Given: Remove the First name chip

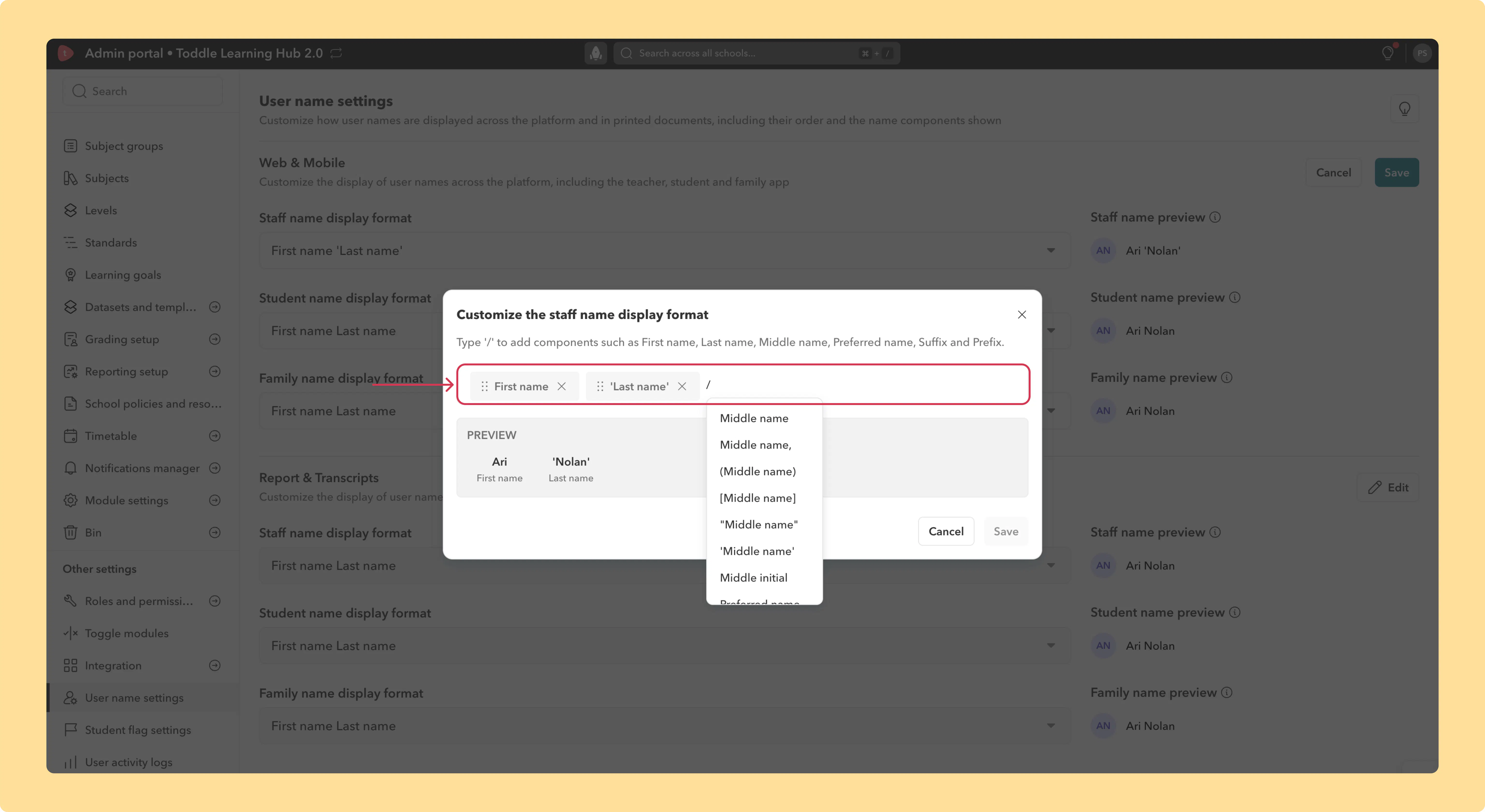Looking at the screenshot, I should pos(561,386).
